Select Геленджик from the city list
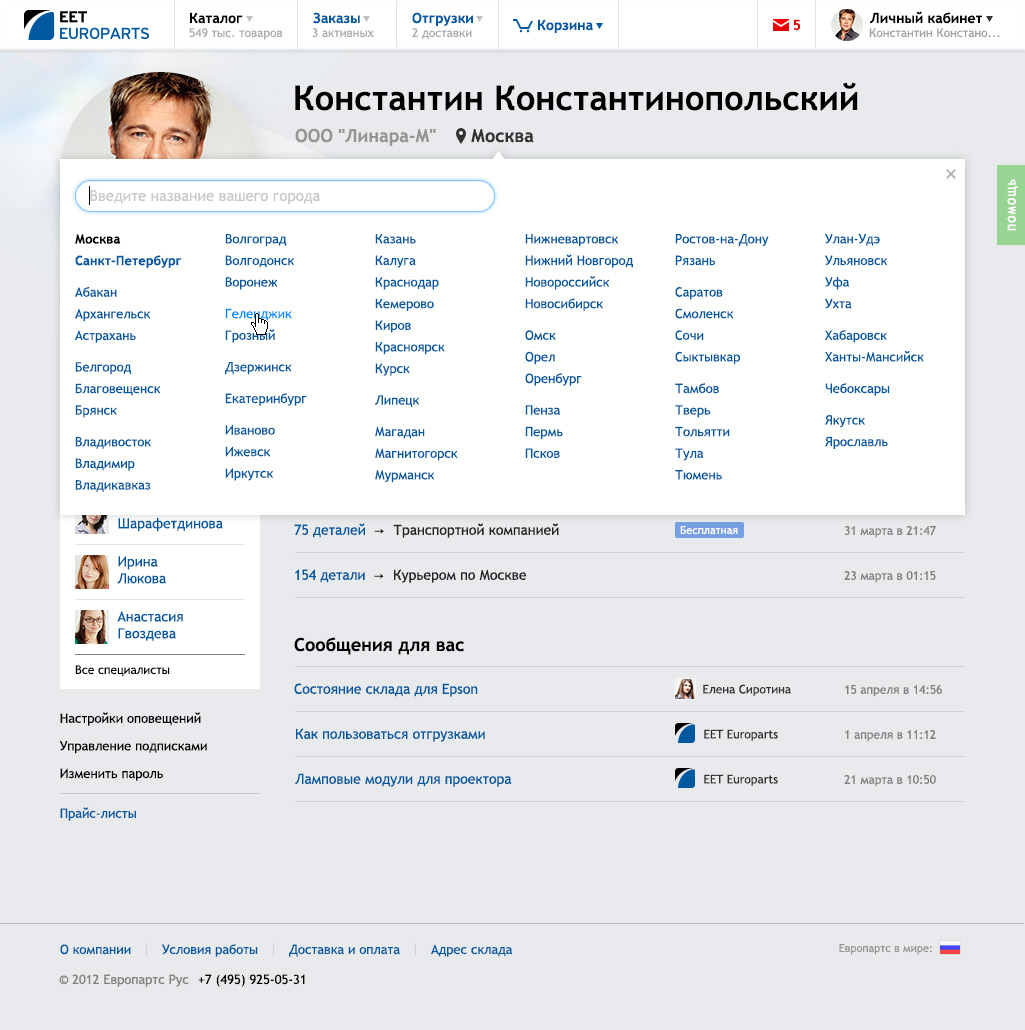 coord(258,314)
